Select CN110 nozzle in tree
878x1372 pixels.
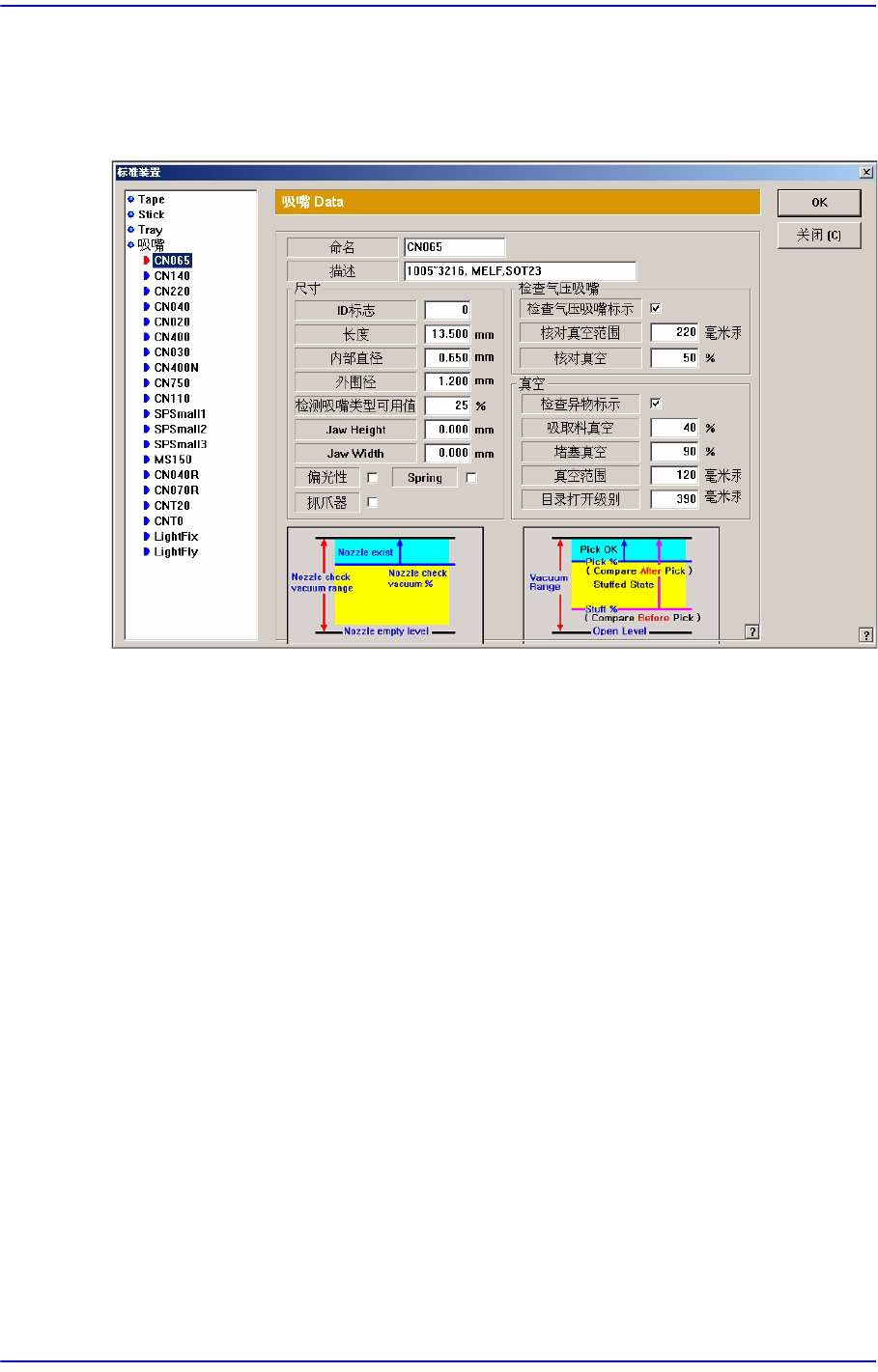coord(172,399)
